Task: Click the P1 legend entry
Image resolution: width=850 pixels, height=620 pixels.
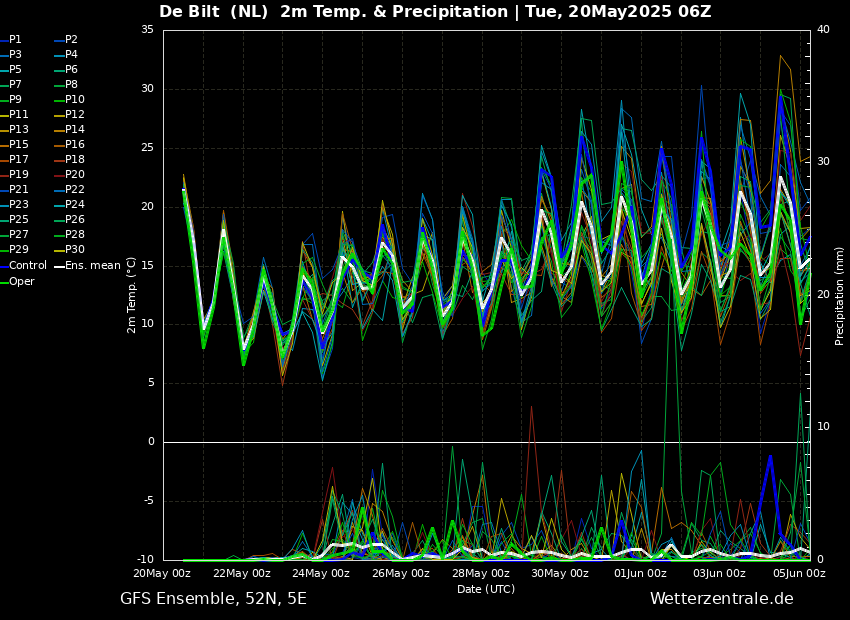Action: click(x=15, y=40)
